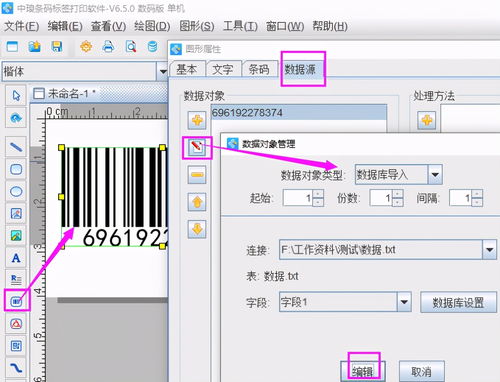This screenshot has height=382, width=500.
Task: Click the Open file folder icon
Action: click(34, 47)
